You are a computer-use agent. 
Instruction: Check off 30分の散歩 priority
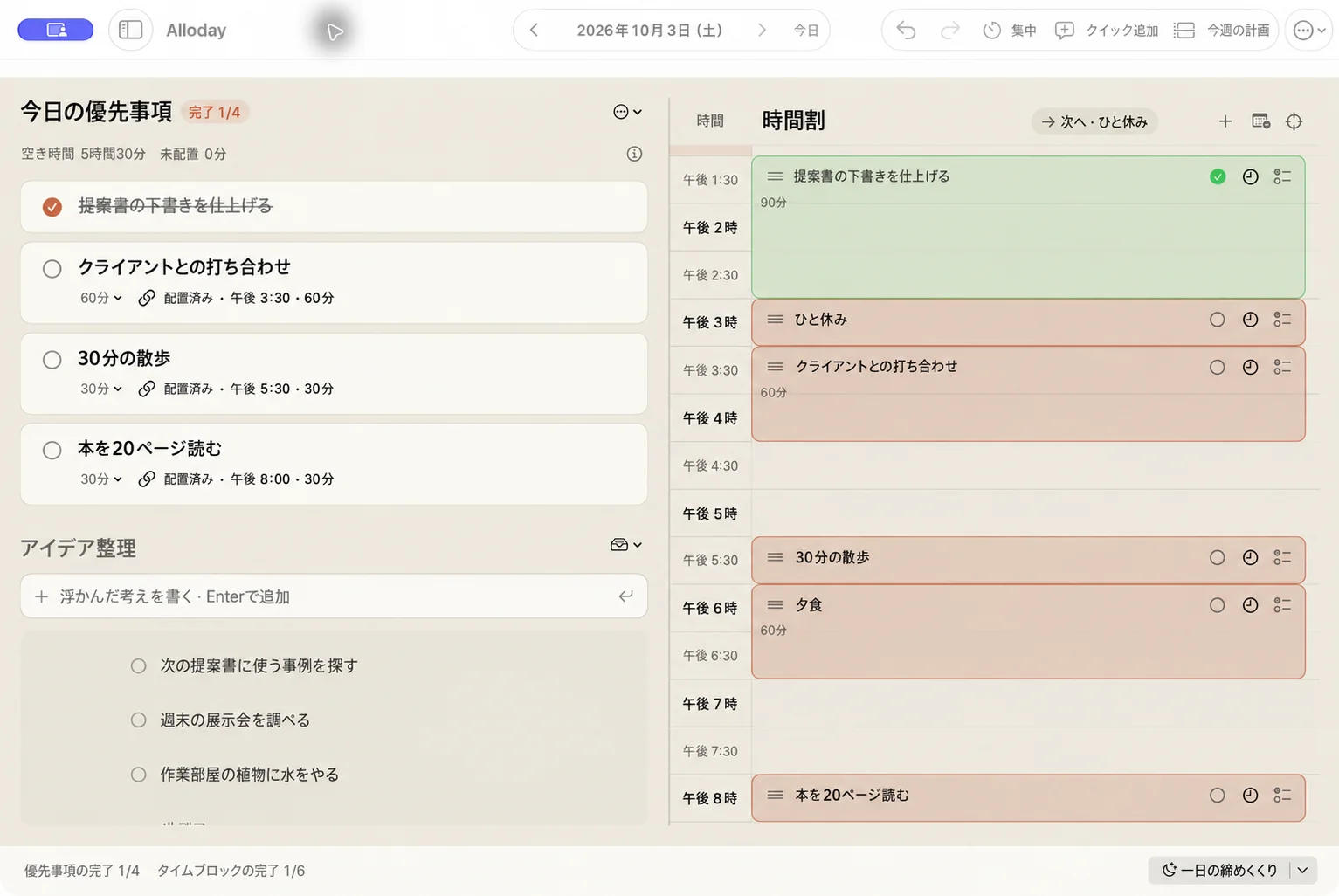pyautogui.click(x=52, y=360)
